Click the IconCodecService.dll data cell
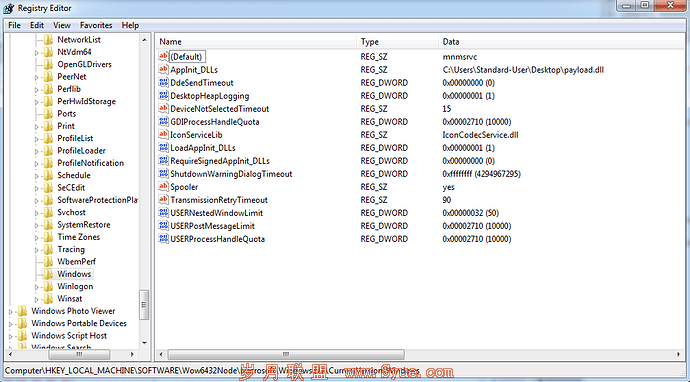This screenshot has width=690, height=382. point(481,135)
